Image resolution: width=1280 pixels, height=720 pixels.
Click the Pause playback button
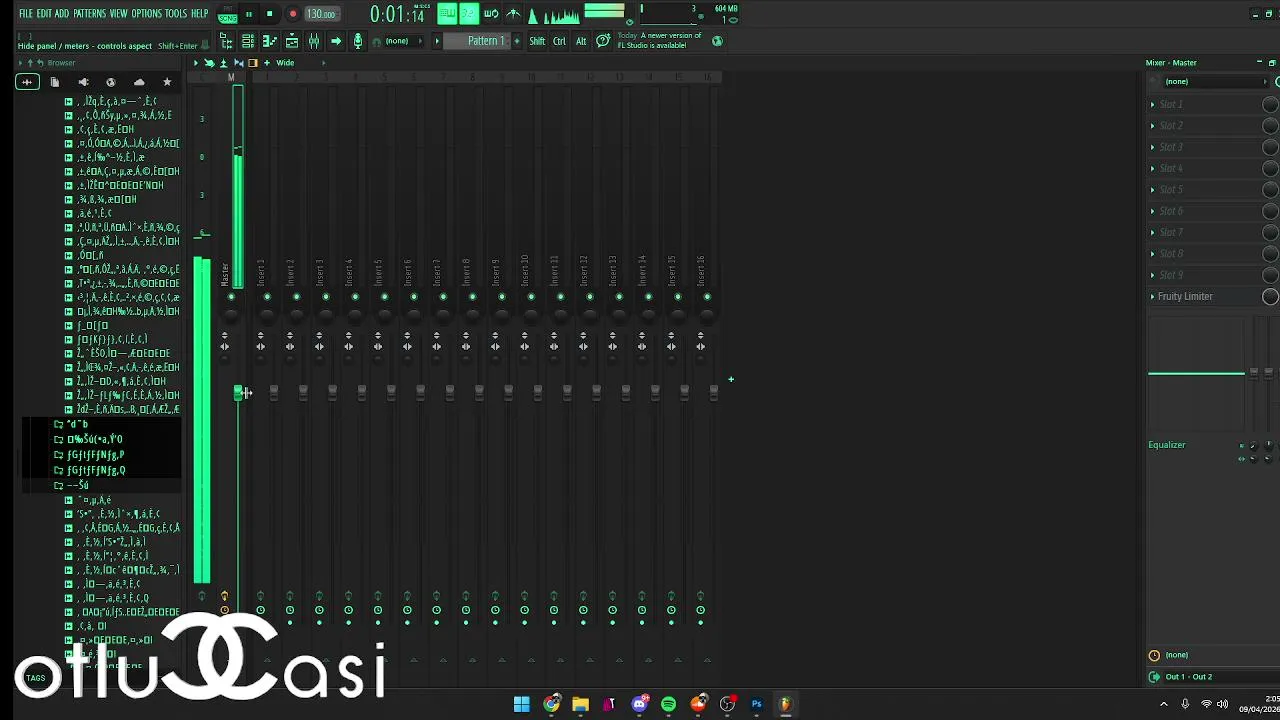pos(249,14)
